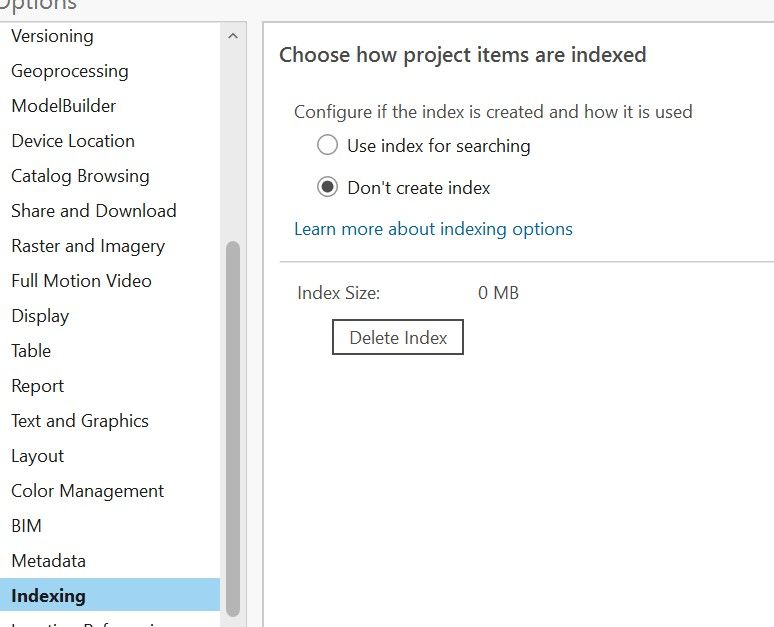
Task: Select 'Use index for searching' radio button
Action: (x=327, y=146)
